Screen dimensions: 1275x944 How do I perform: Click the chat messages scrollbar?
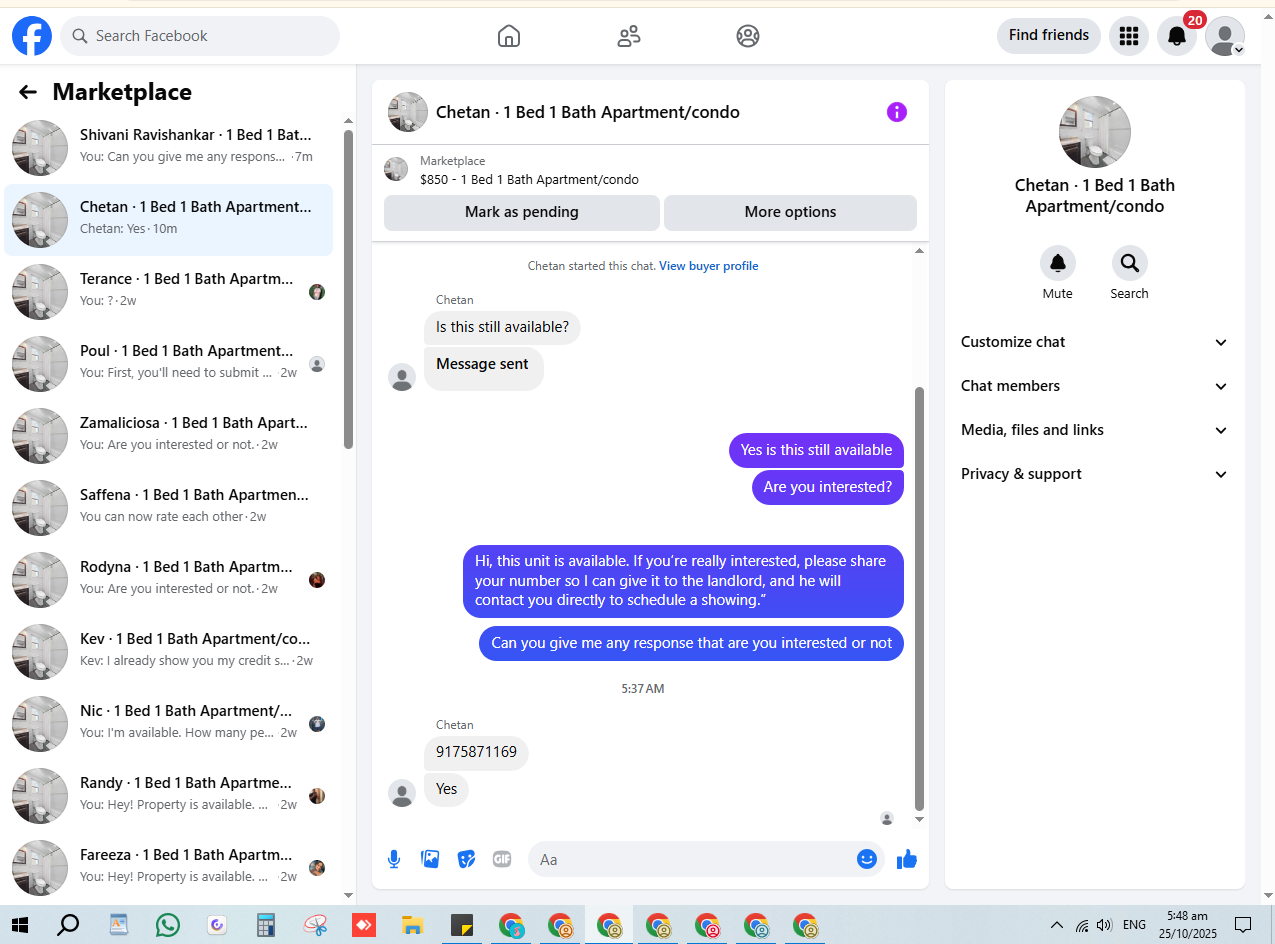click(920, 599)
